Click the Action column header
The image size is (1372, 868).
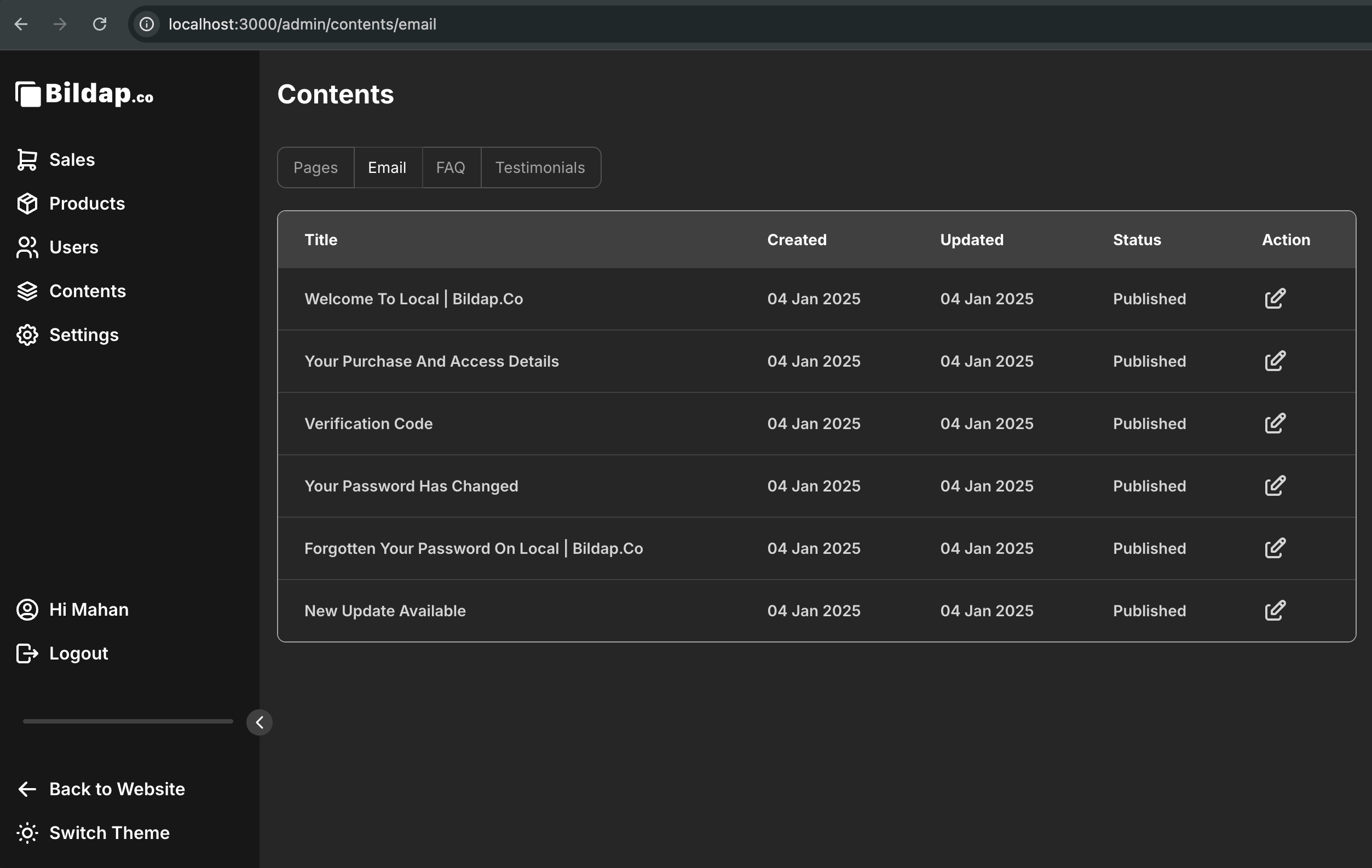point(1286,240)
